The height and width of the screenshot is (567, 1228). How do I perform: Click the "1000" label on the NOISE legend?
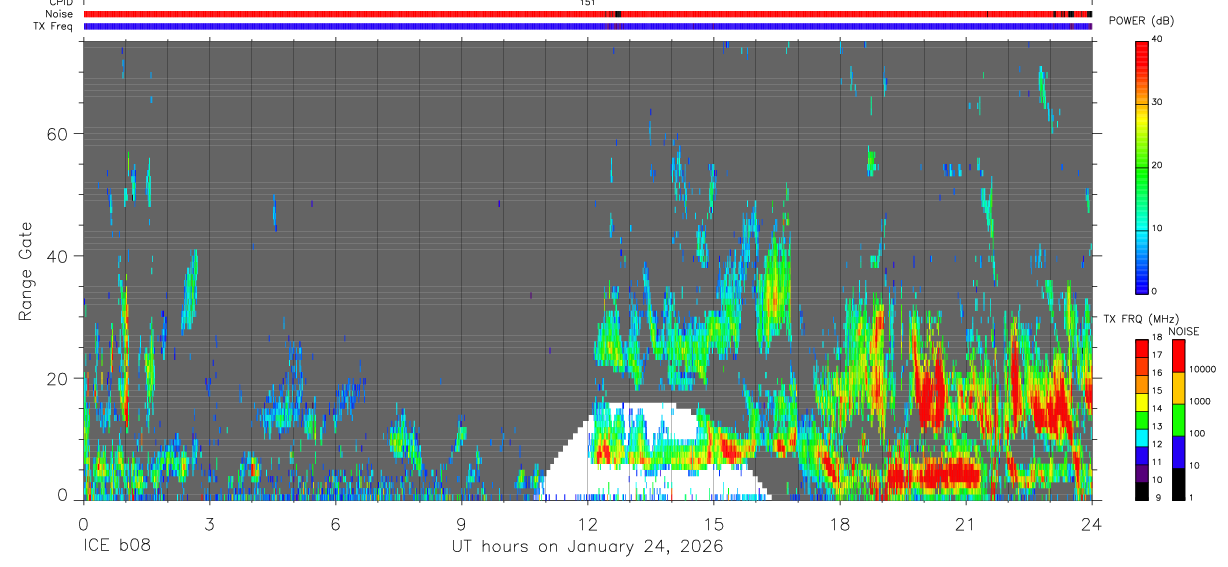[1201, 402]
